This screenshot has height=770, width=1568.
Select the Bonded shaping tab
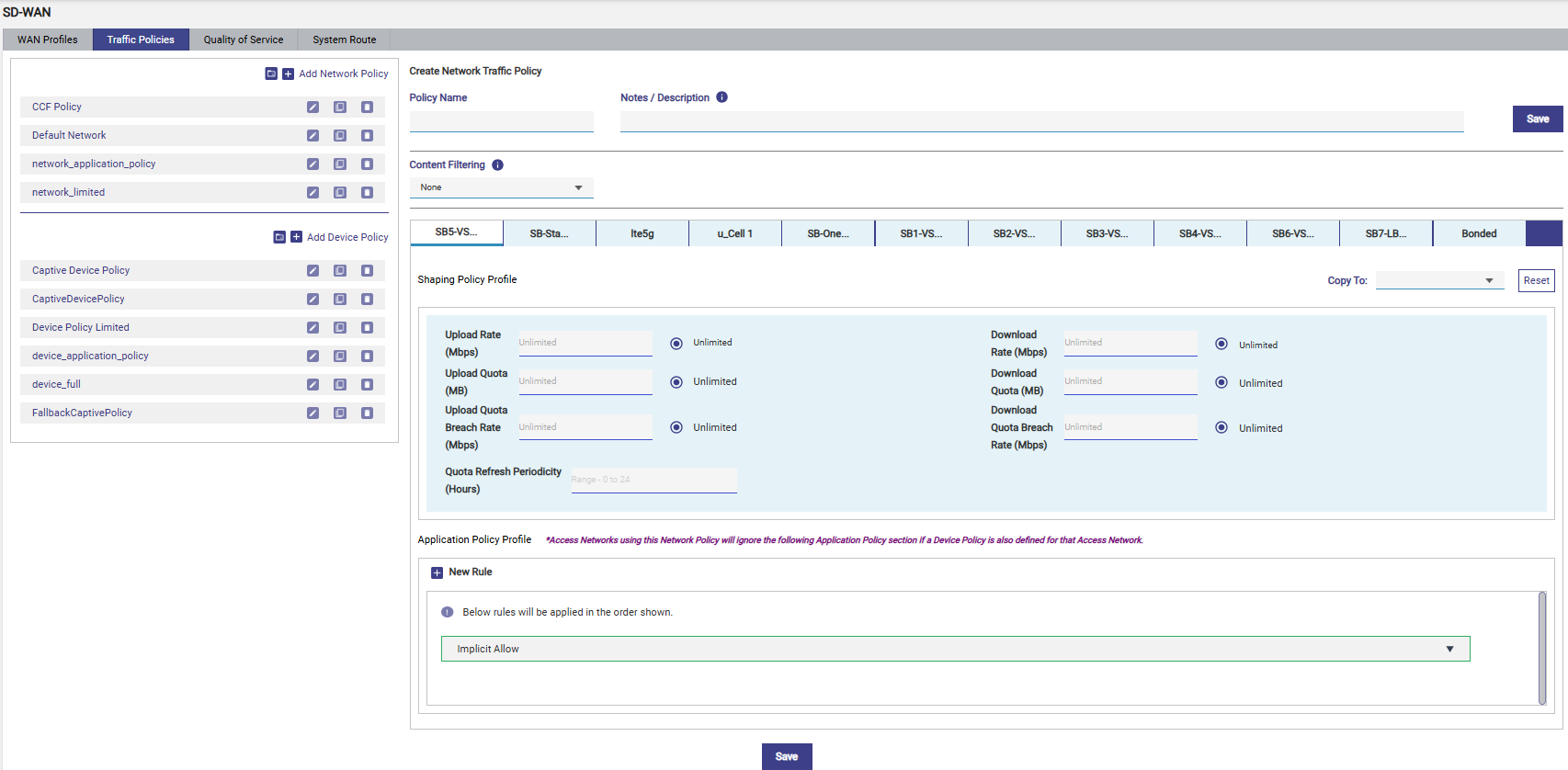pos(1479,233)
